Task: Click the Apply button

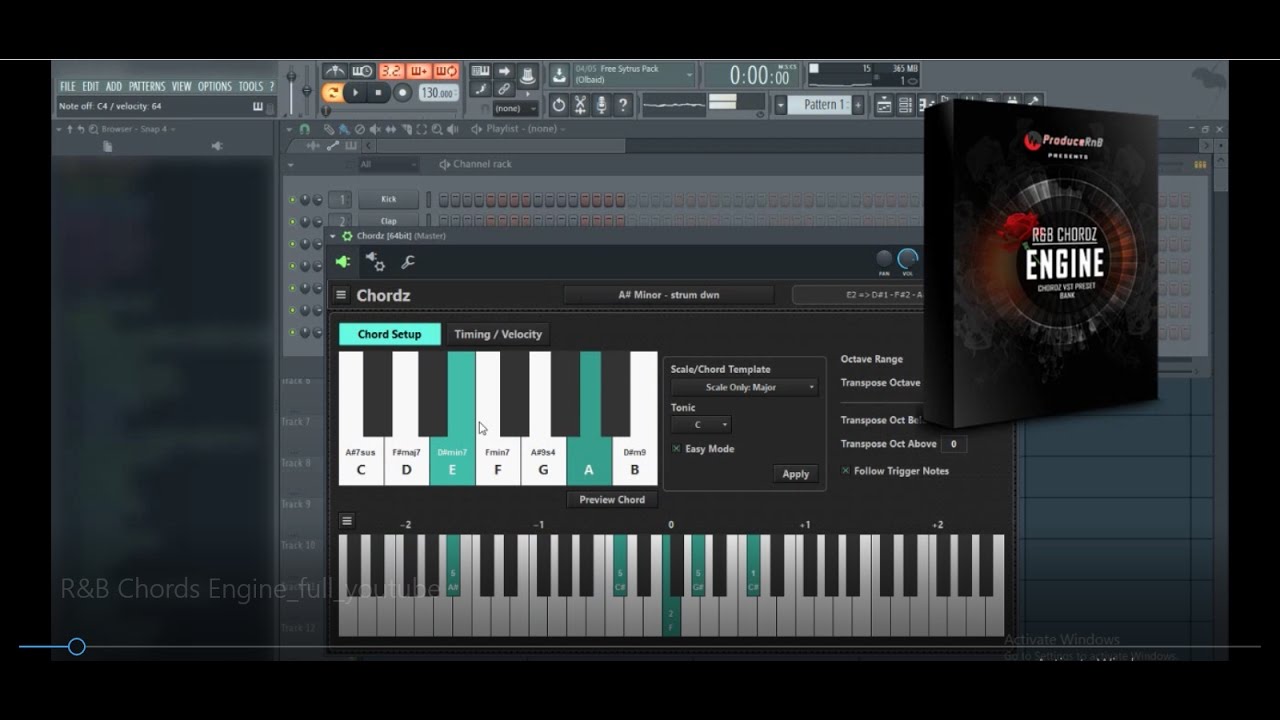Action: (x=796, y=474)
